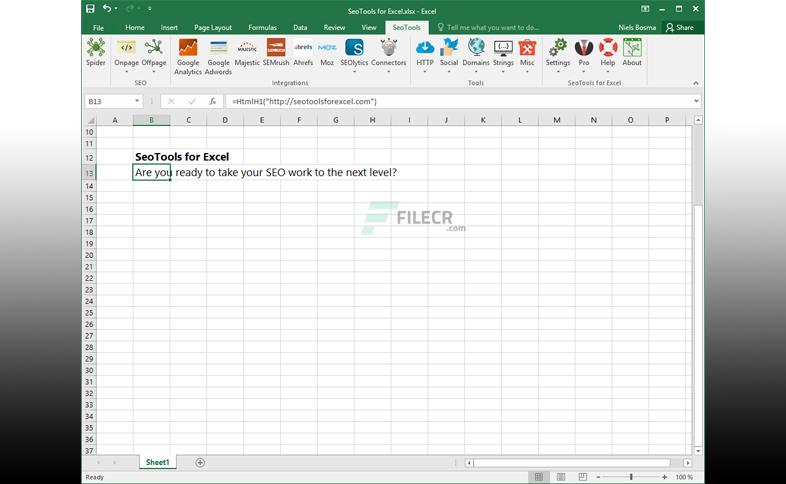The image size is (786, 484).
Task: Open the HTTP tools menu
Action: (425, 56)
